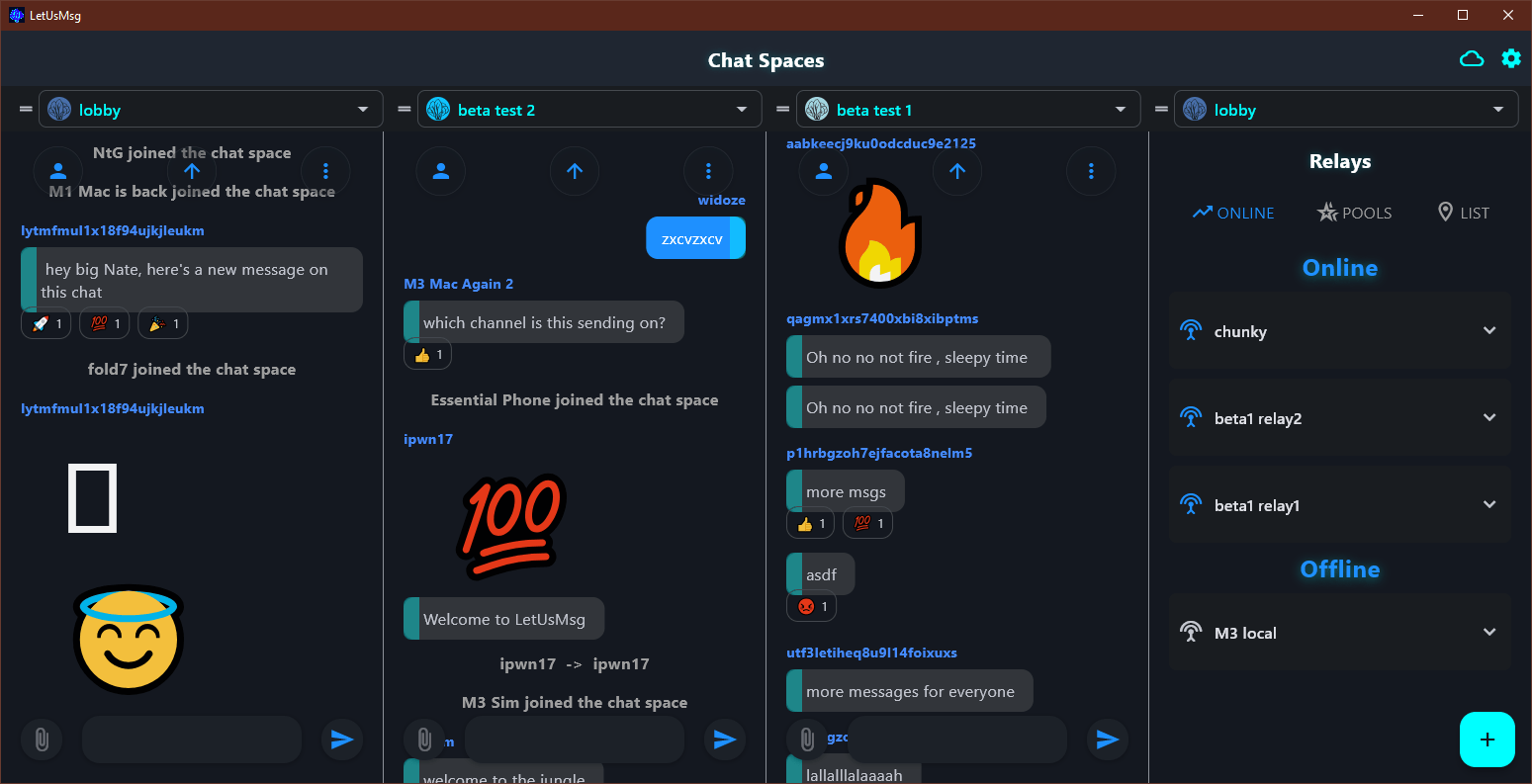The image size is (1532, 784).
Task: Switch to the POOLS tab
Action: (1354, 213)
